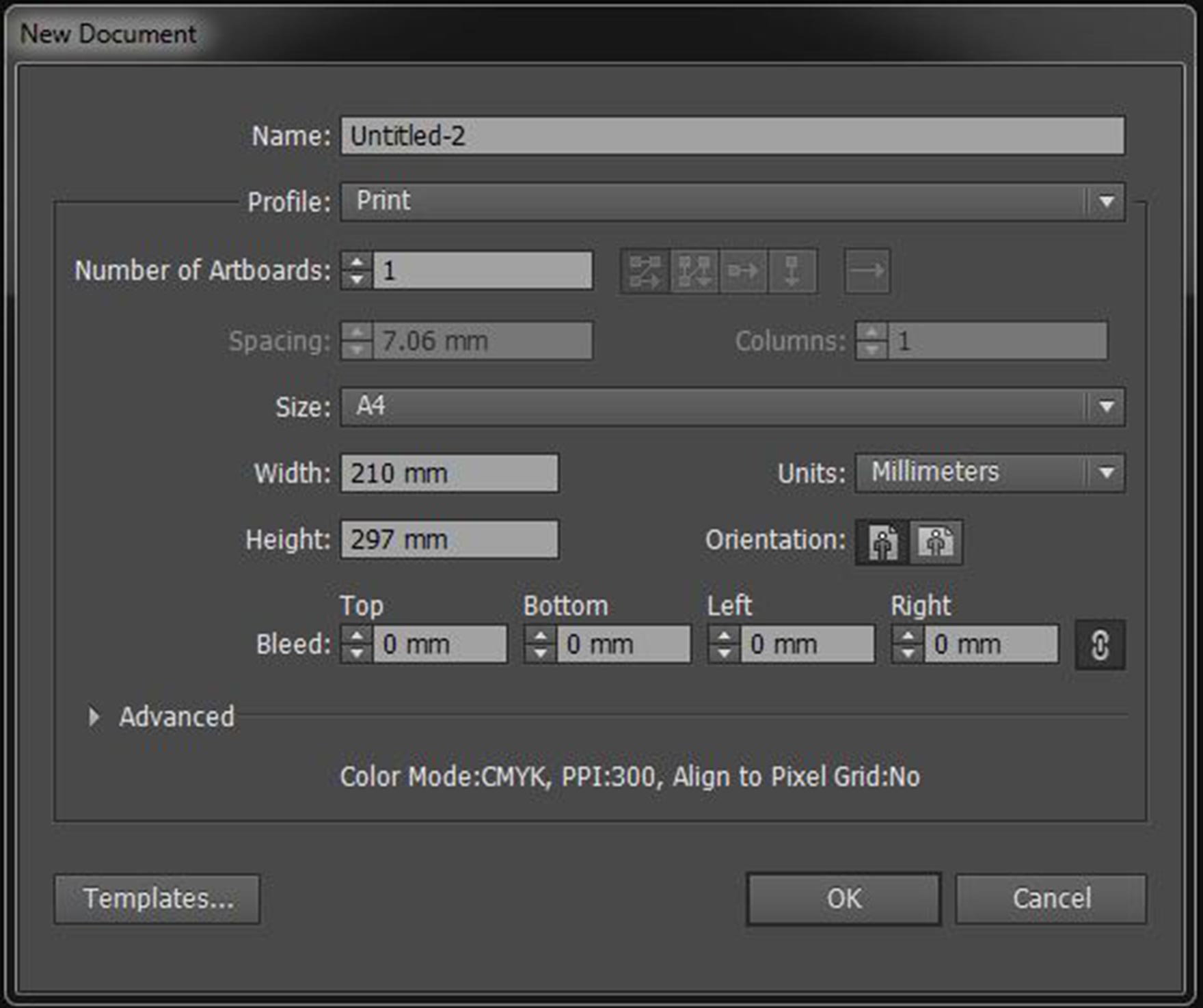Screen dimensions: 1203x1008
Task: Open the Profile dropdown
Action: (732, 202)
